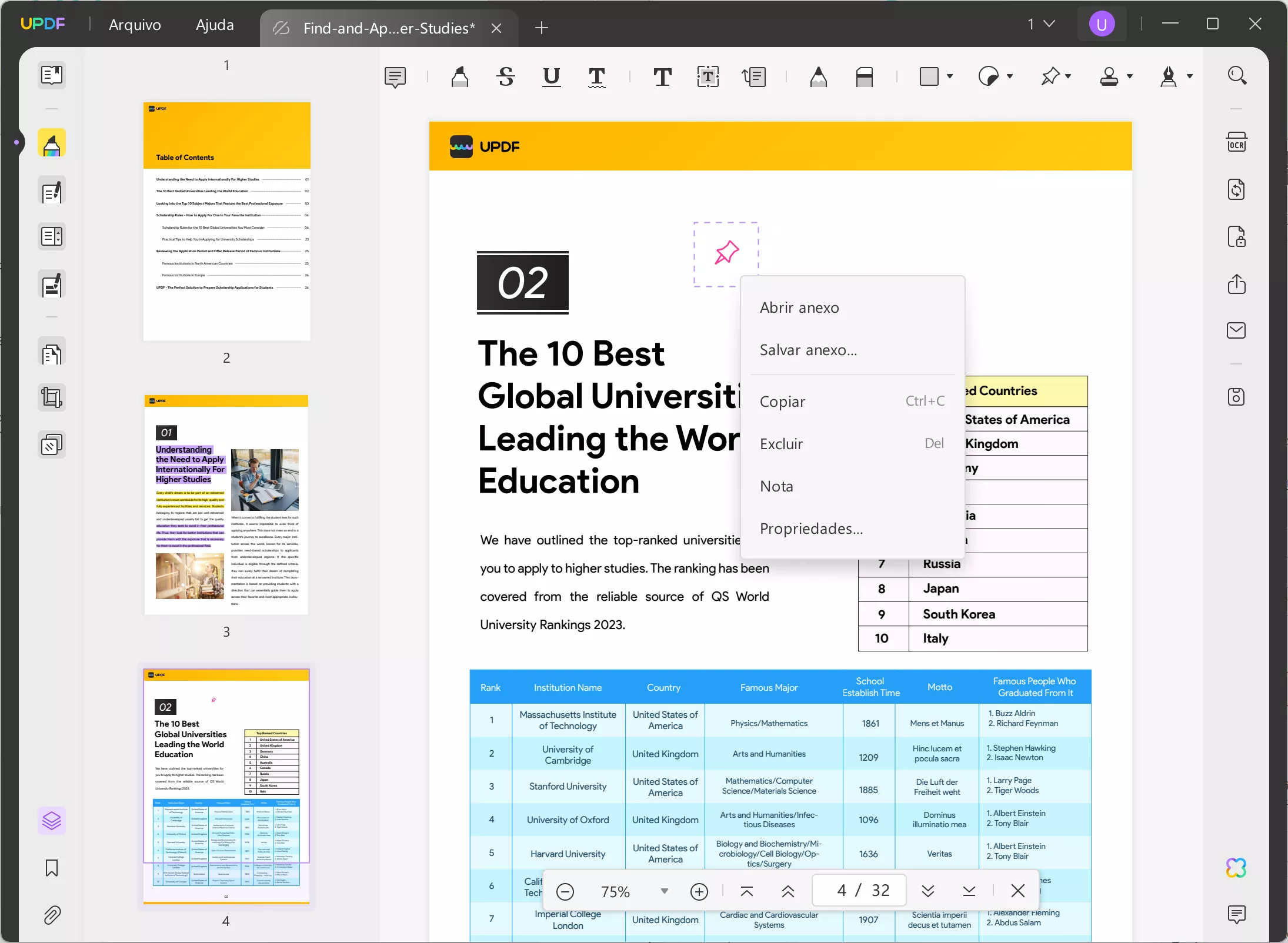The height and width of the screenshot is (943, 1288).
Task: Toggle the bookmarks panel sidebar
Action: pyautogui.click(x=52, y=869)
